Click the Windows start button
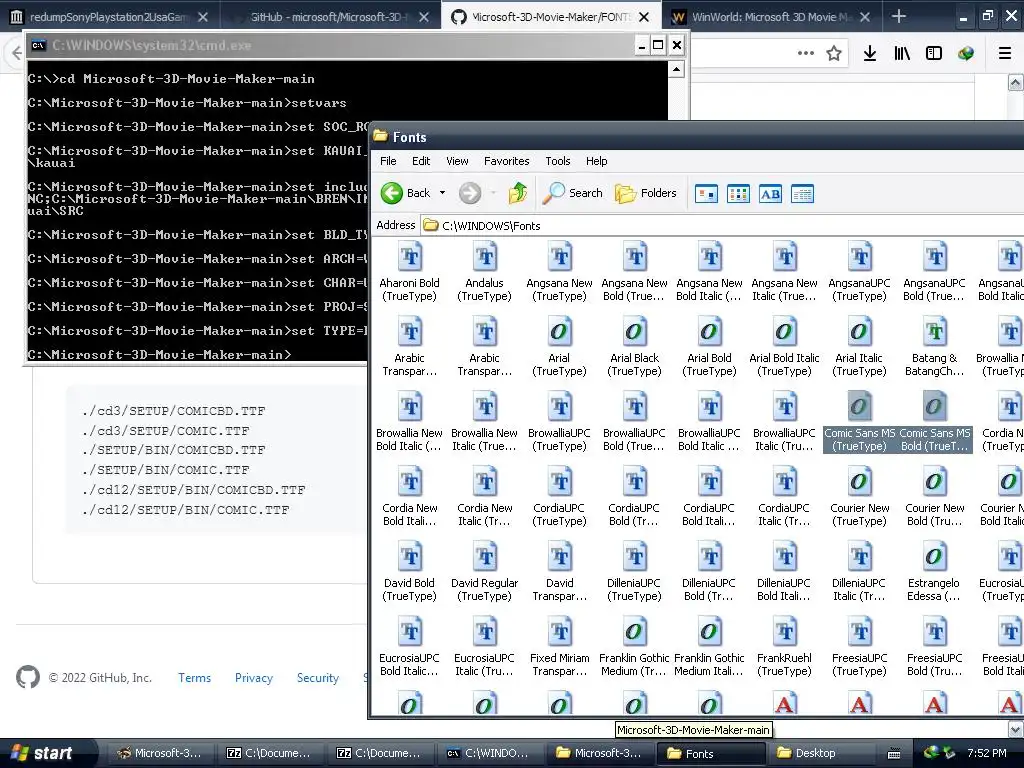 pyautogui.click(x=44, y=753)
